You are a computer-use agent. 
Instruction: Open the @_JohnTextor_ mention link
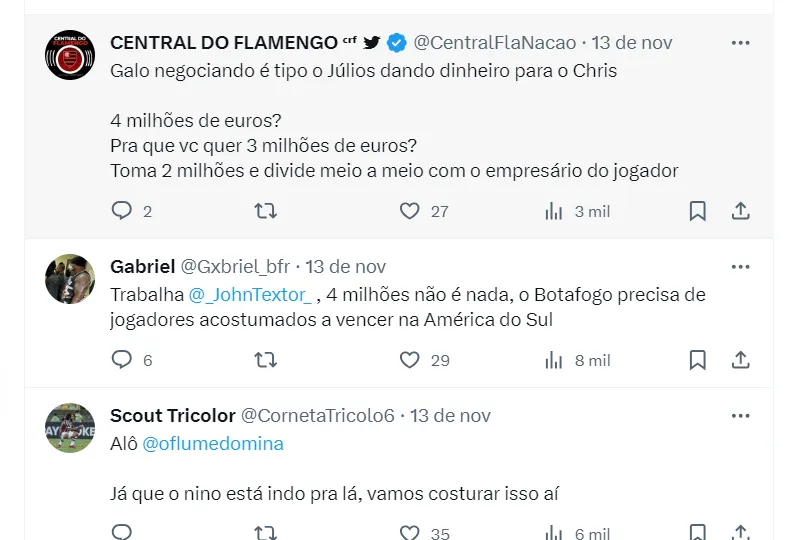coord(251,295)
